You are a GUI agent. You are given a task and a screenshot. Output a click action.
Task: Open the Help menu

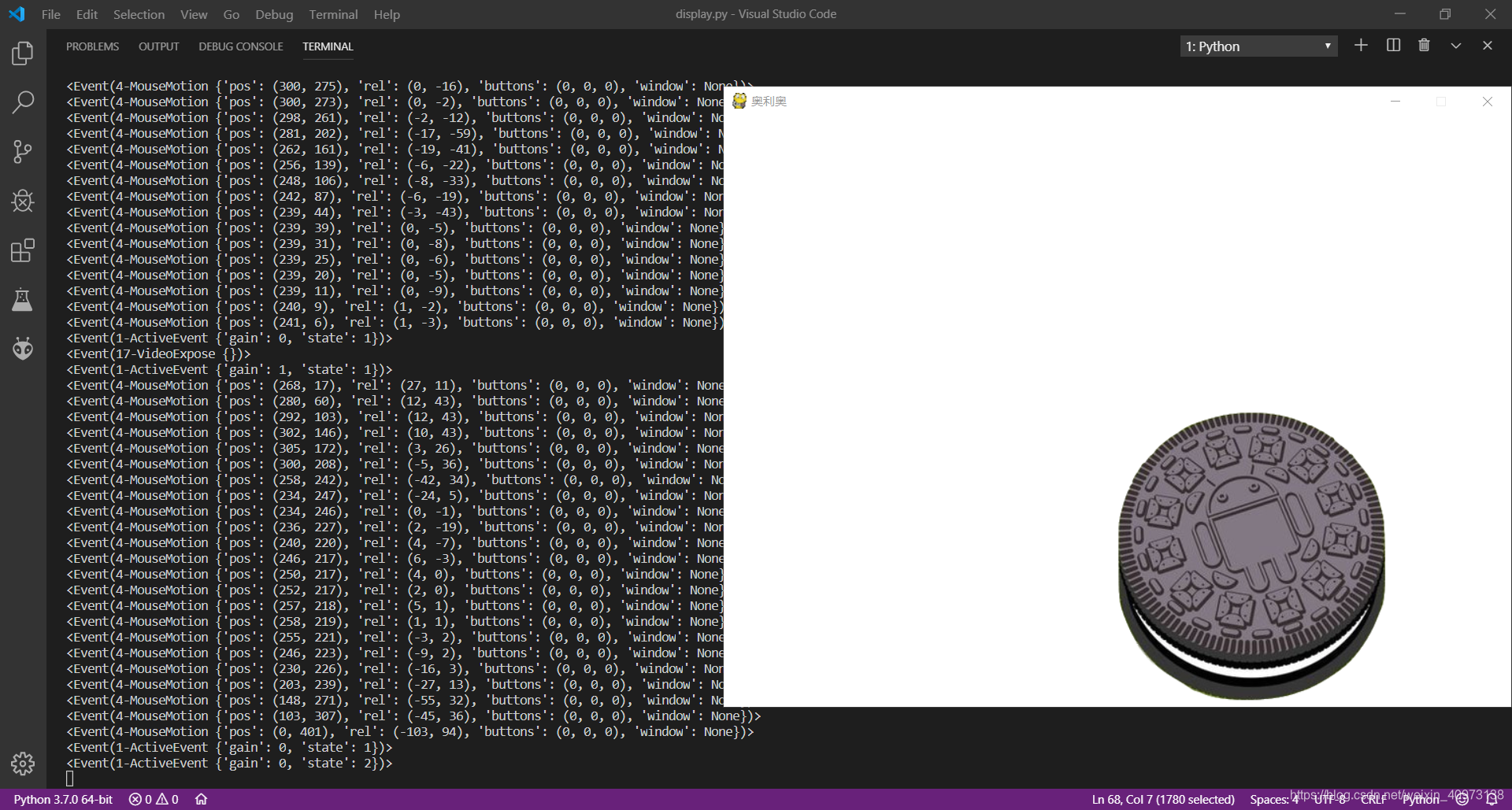(387, 14)
